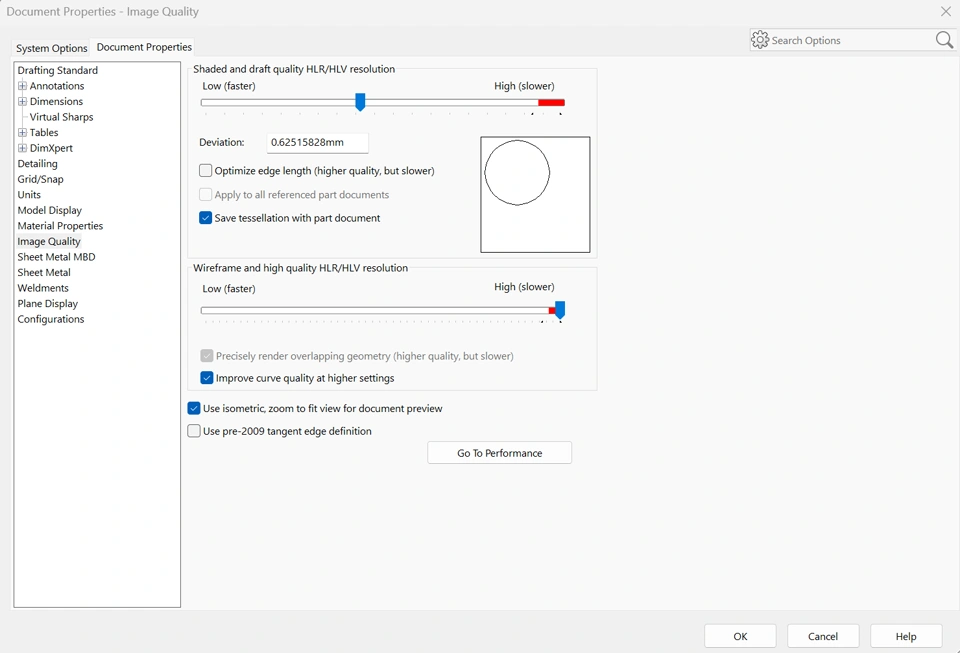Select Image Quality in the tree
Screen dimensions: 960x653
tap(49, 241)
